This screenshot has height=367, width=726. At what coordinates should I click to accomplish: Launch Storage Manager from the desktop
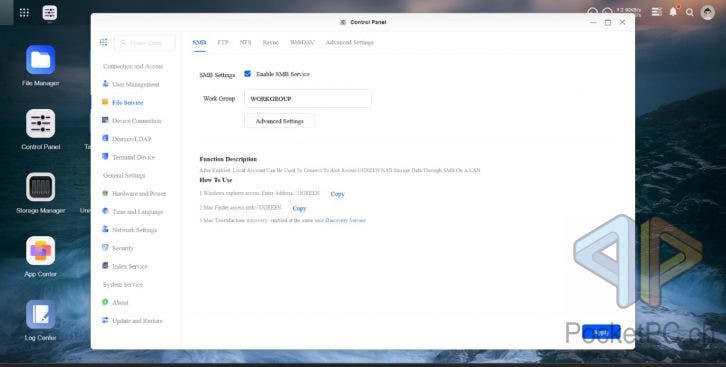pos(41,187)
